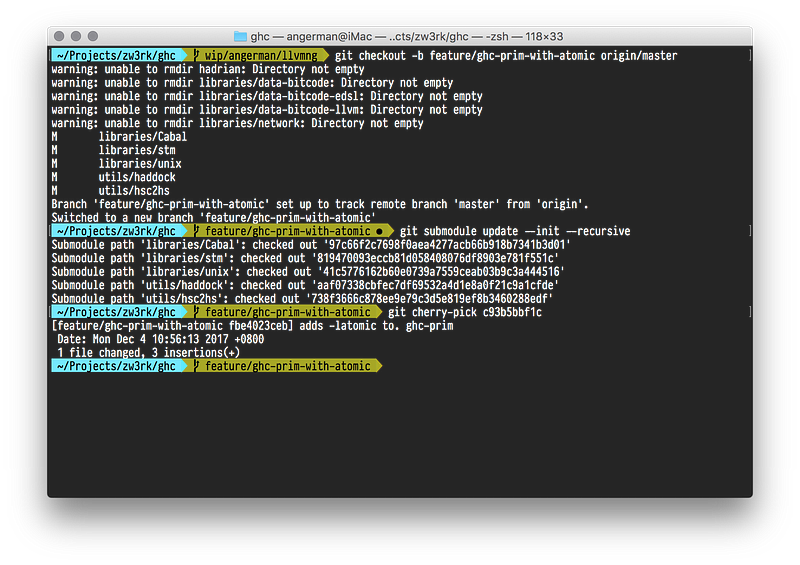Viewport: 800px width, 565px height.
Task: Click the dirty-state dot after feature/ghc-prim-with-atomic
Action: 379,231
